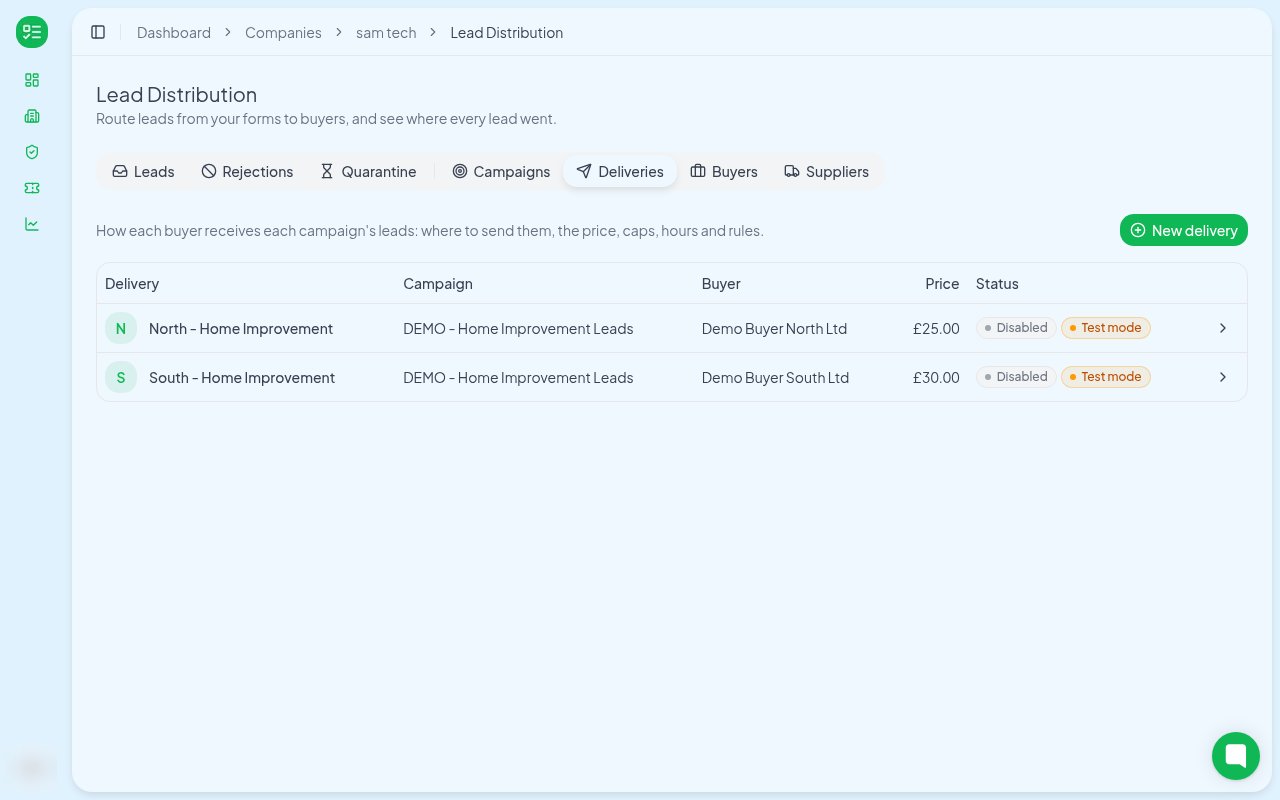Navigate to Companies breadcrumb link

coord(283,32)
